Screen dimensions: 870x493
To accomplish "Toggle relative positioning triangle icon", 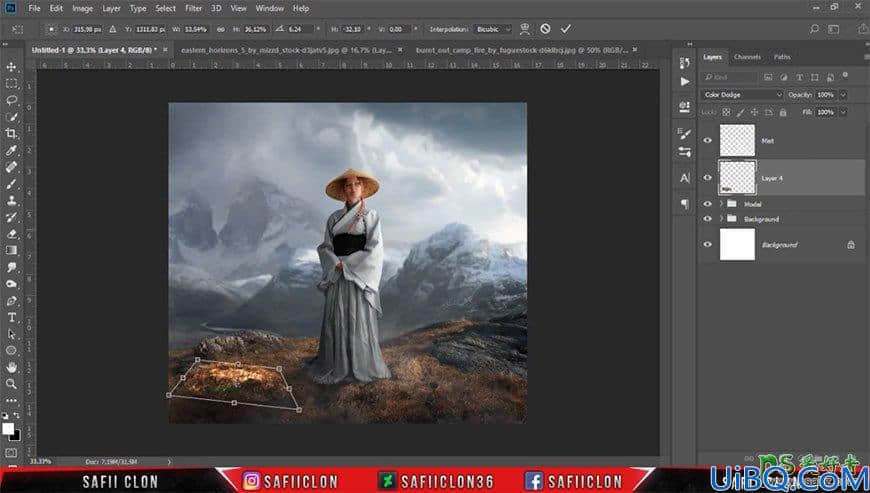I will (113, 29).
